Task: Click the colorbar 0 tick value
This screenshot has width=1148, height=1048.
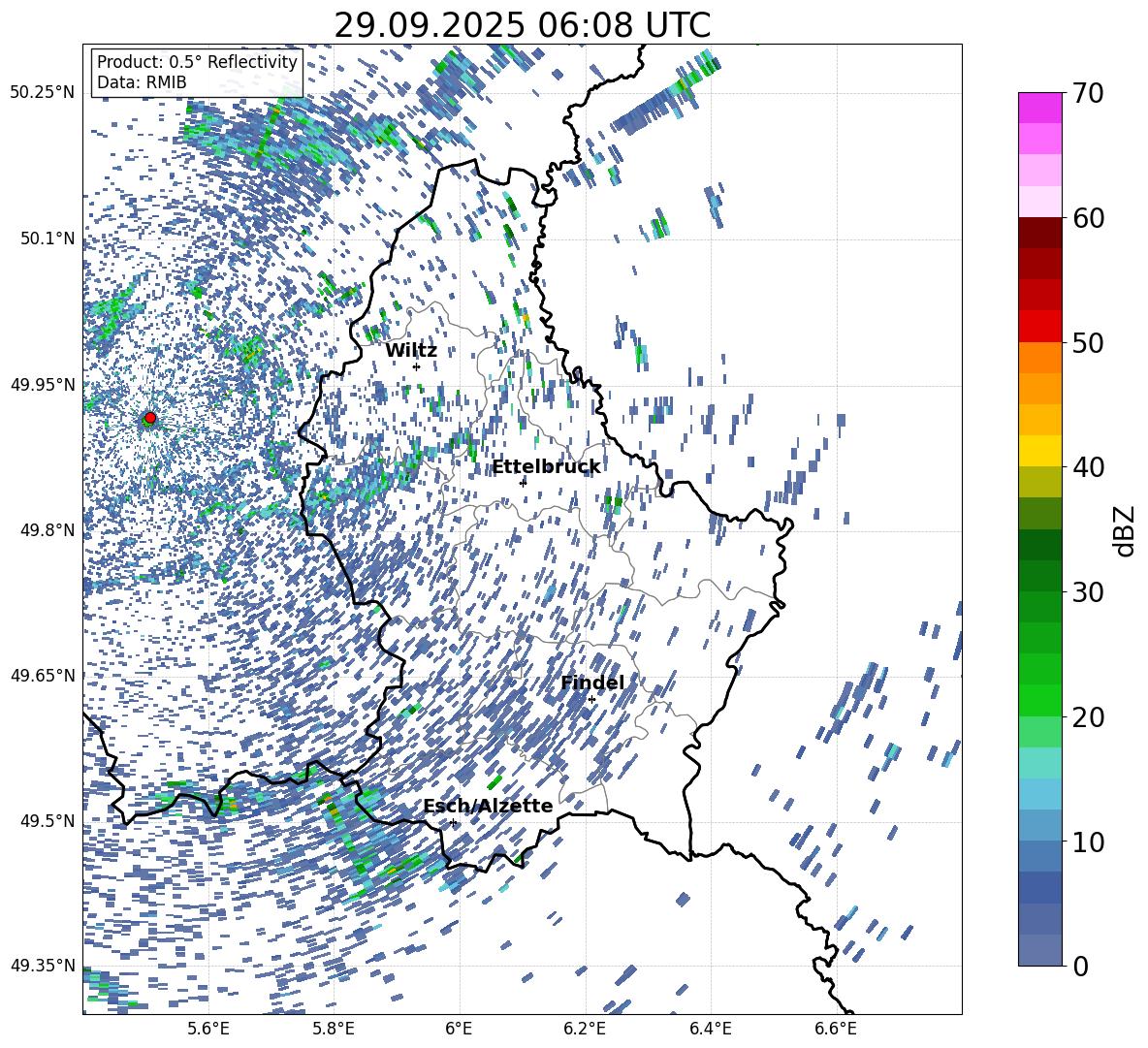Action: coord(1081,967)
